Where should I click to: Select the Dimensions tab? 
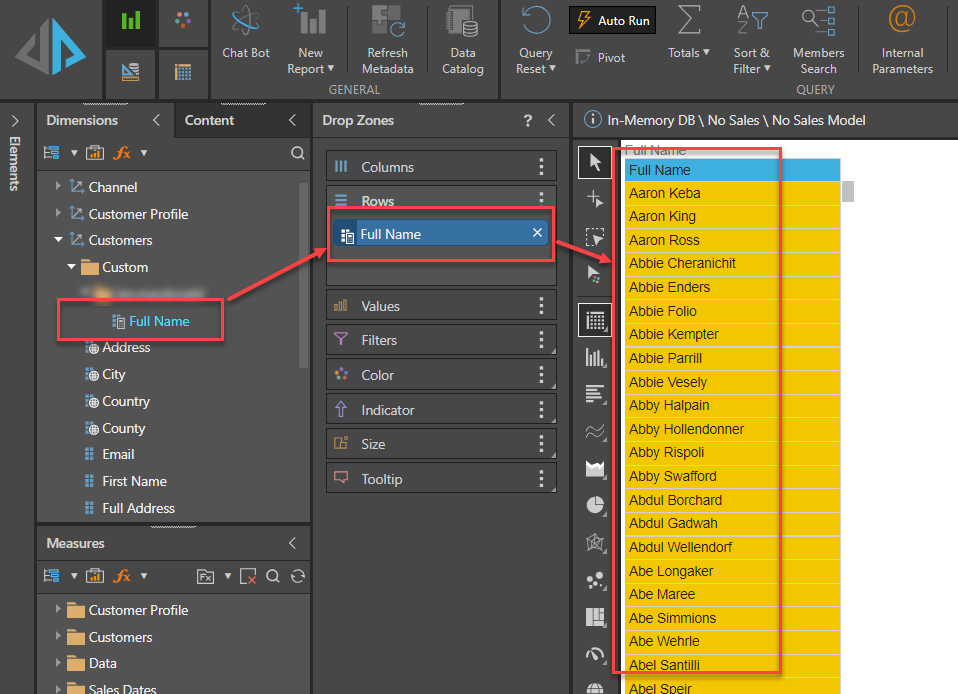(x=82, y=120)
